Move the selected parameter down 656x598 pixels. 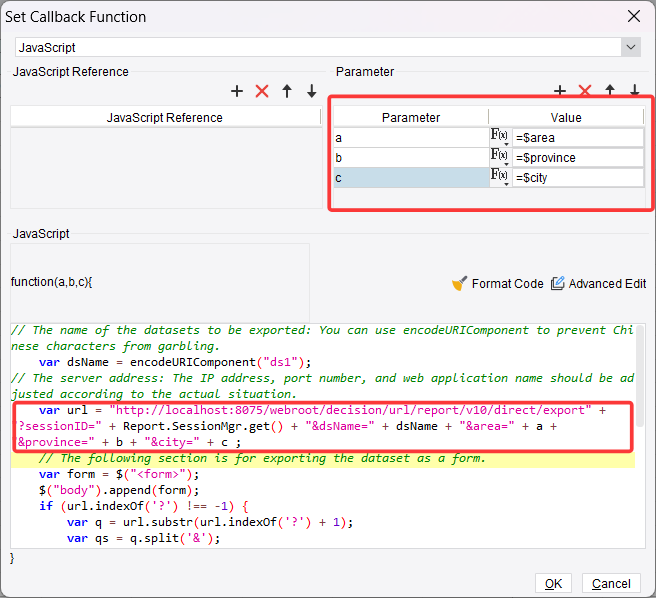click(635, 90)
